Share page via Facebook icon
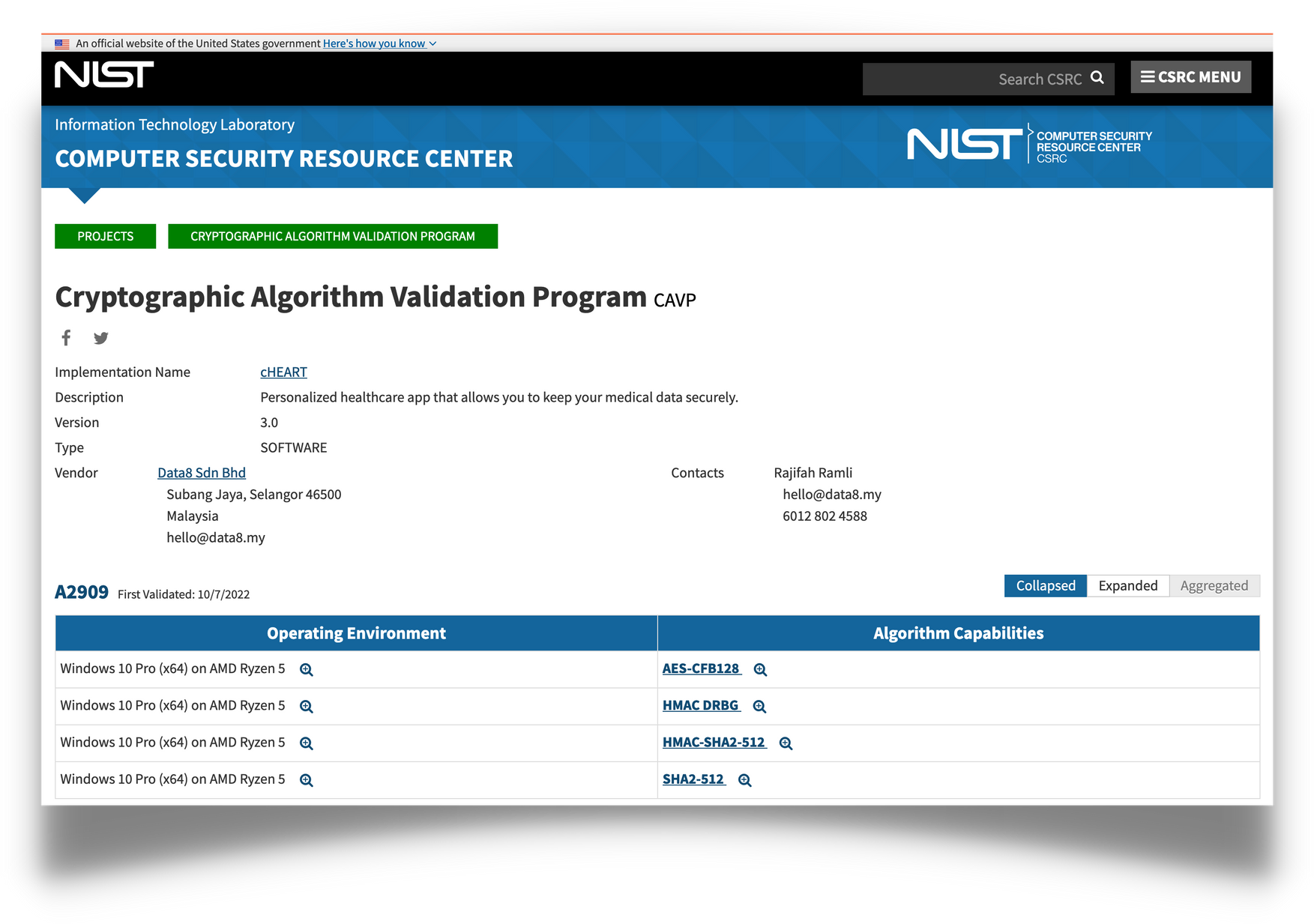 [66, 338]
